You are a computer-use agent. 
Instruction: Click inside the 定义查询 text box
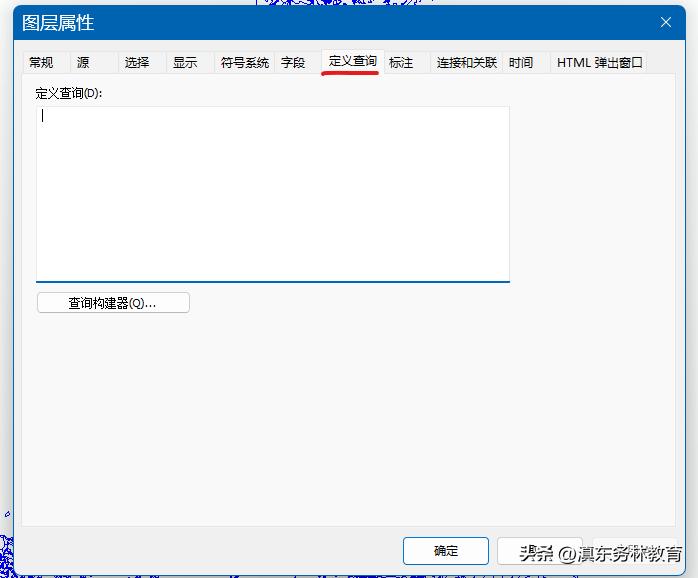tap(273, 194)
